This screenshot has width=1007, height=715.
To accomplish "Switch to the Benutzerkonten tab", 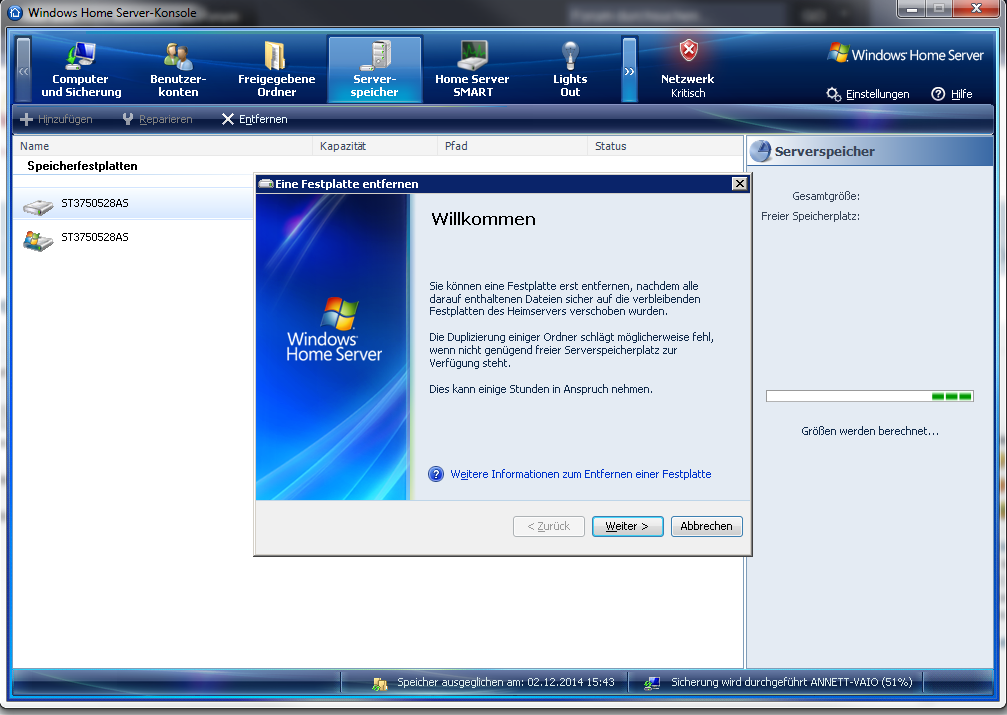I will point(178,69).
